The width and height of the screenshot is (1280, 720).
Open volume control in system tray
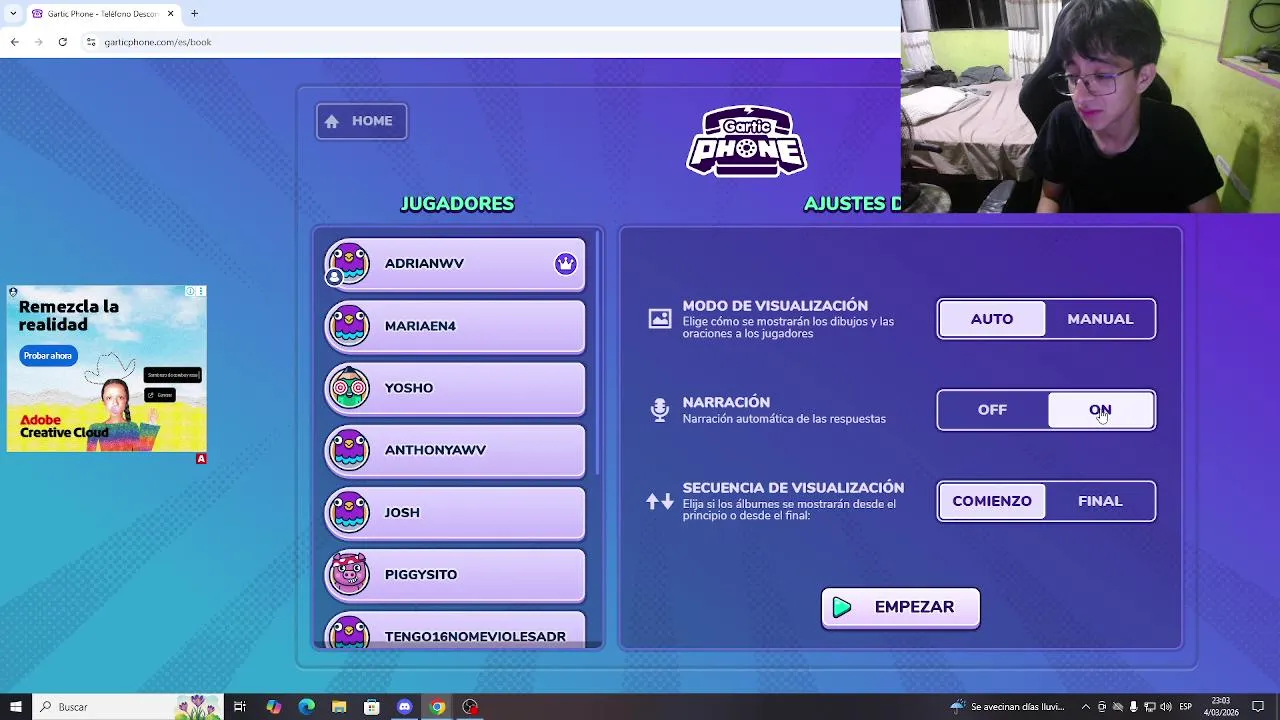[1166, 707]
